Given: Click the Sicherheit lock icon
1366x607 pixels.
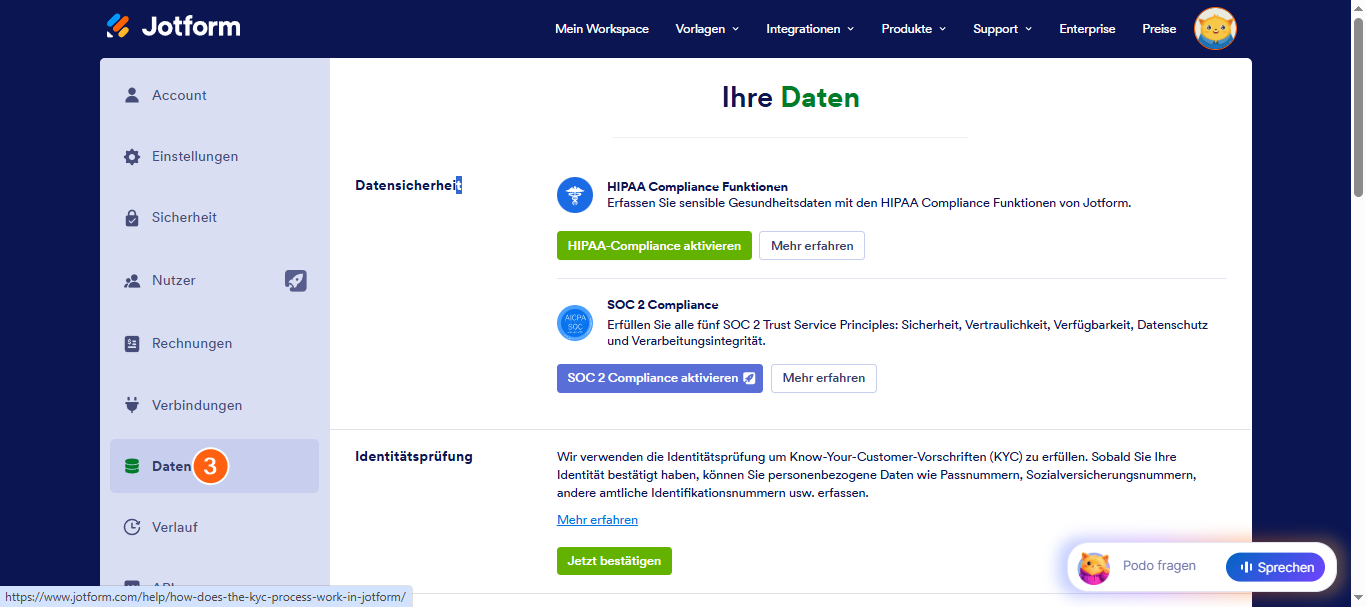Looking at the screenshot, I should point(131,218).
